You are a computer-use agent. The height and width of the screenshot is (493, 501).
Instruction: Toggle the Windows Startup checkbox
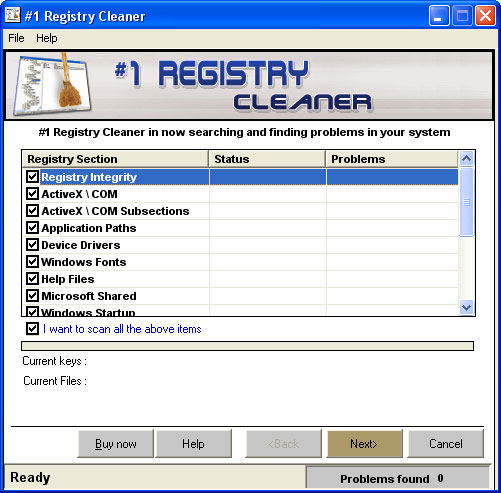point(32,312)
